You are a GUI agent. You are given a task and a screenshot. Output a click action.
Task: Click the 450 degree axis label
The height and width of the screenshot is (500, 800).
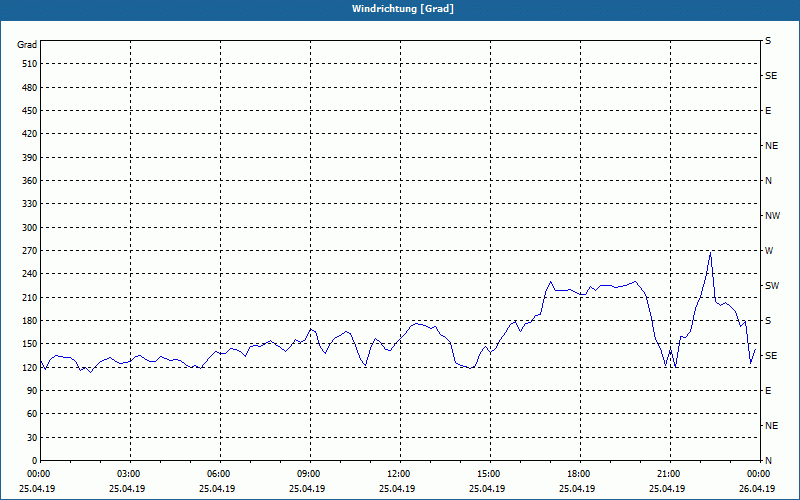pos(30,111)
